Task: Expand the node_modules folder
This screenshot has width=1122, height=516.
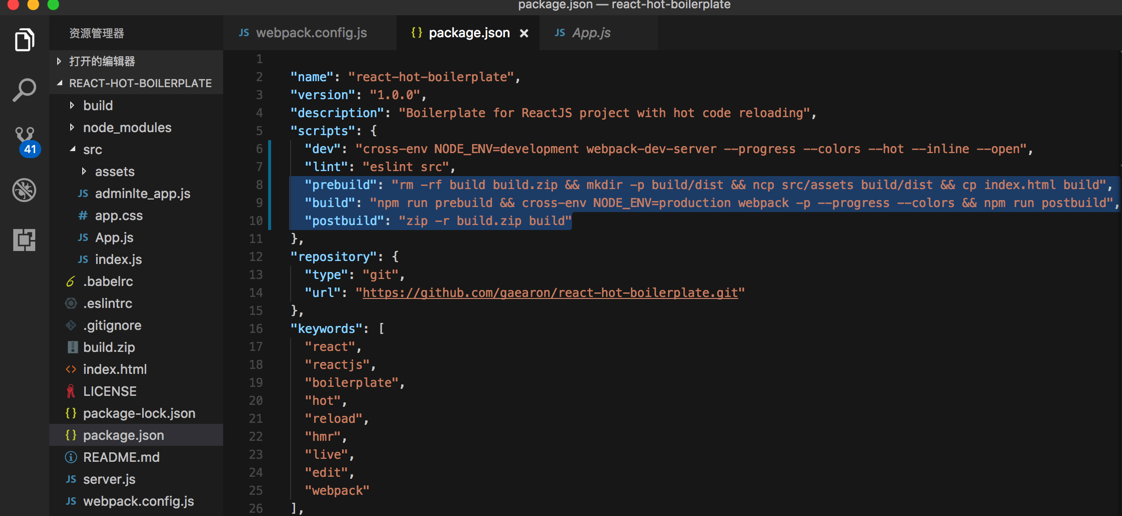Action: tap(126, 127)
